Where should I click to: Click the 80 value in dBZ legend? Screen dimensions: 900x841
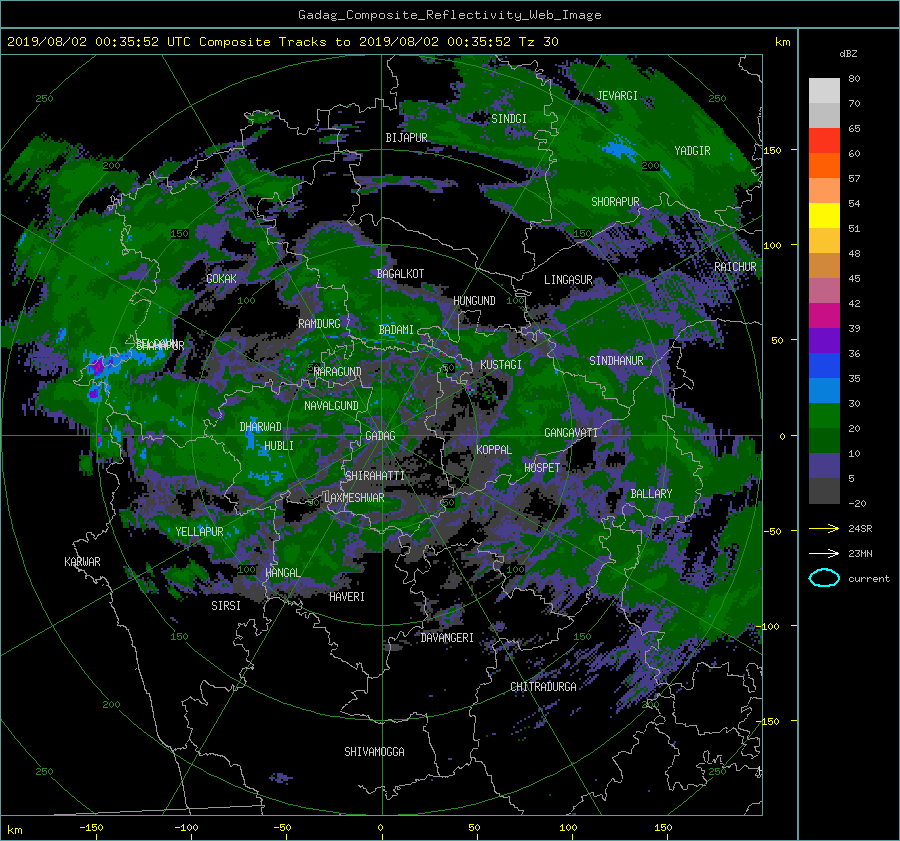tap(854, 78)
